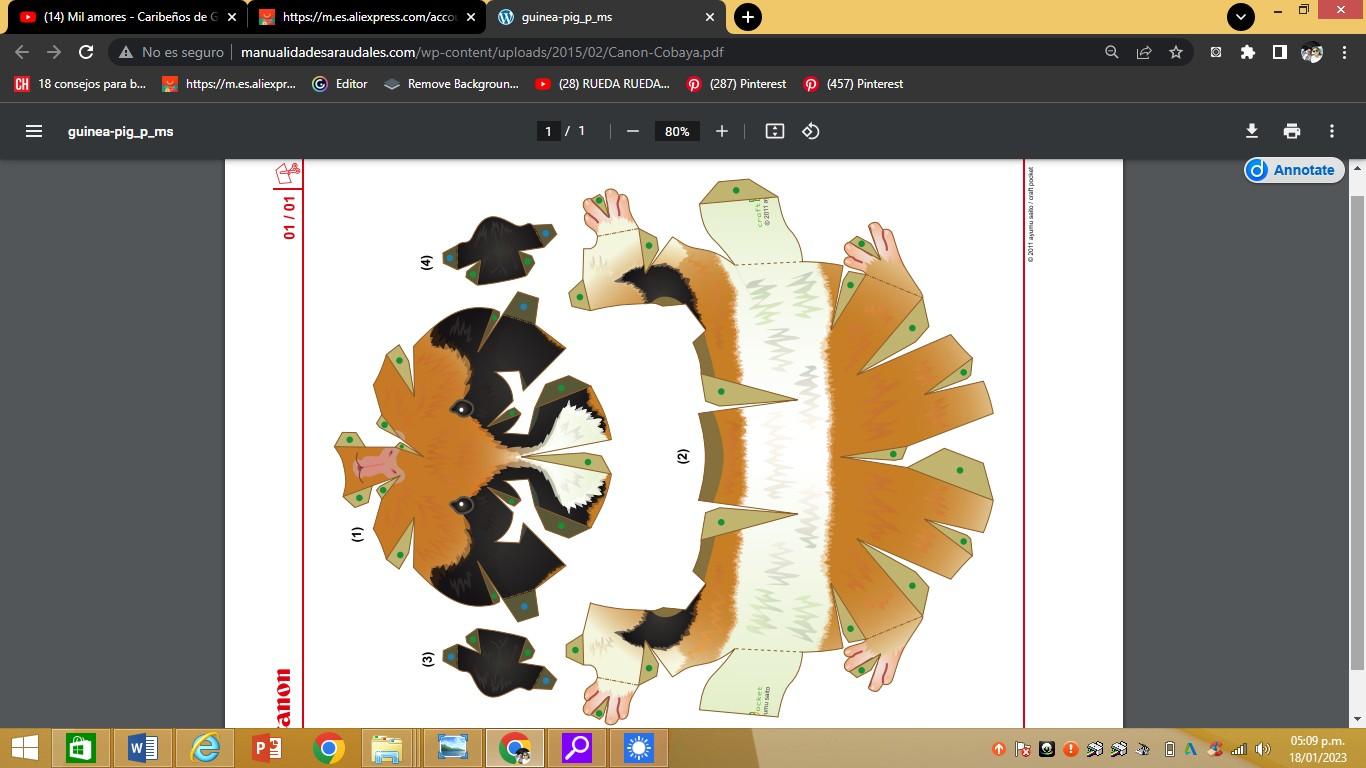Open the volume control in system tray
1366x768 pixels.
coord(1263,749)
